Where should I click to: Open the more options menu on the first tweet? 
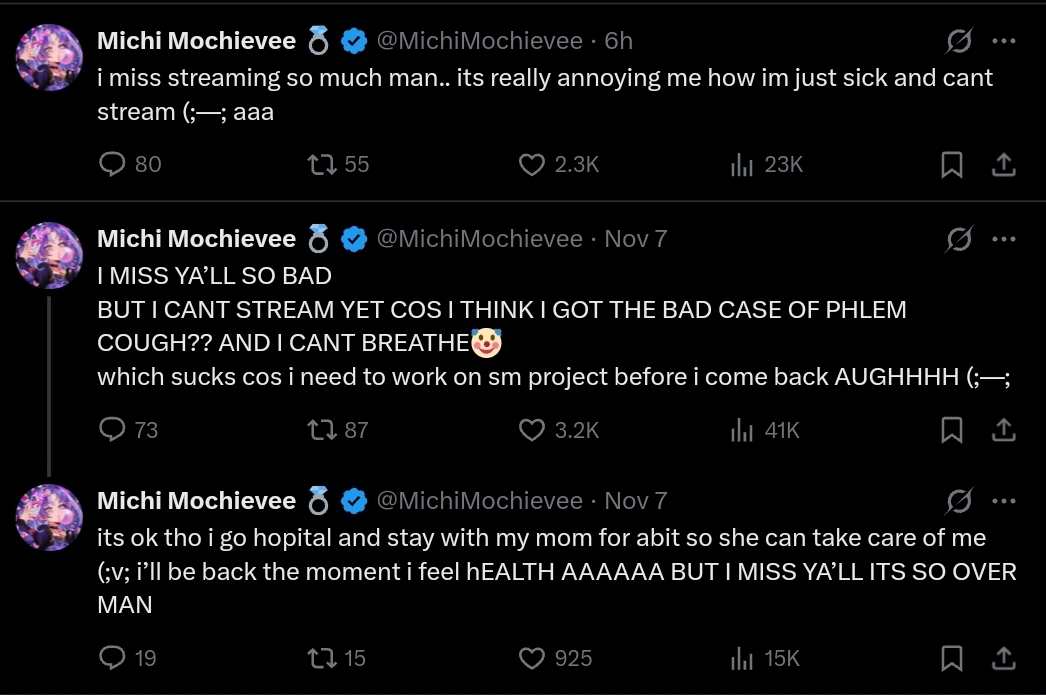pyautogui.click(x=1003, y=41)
